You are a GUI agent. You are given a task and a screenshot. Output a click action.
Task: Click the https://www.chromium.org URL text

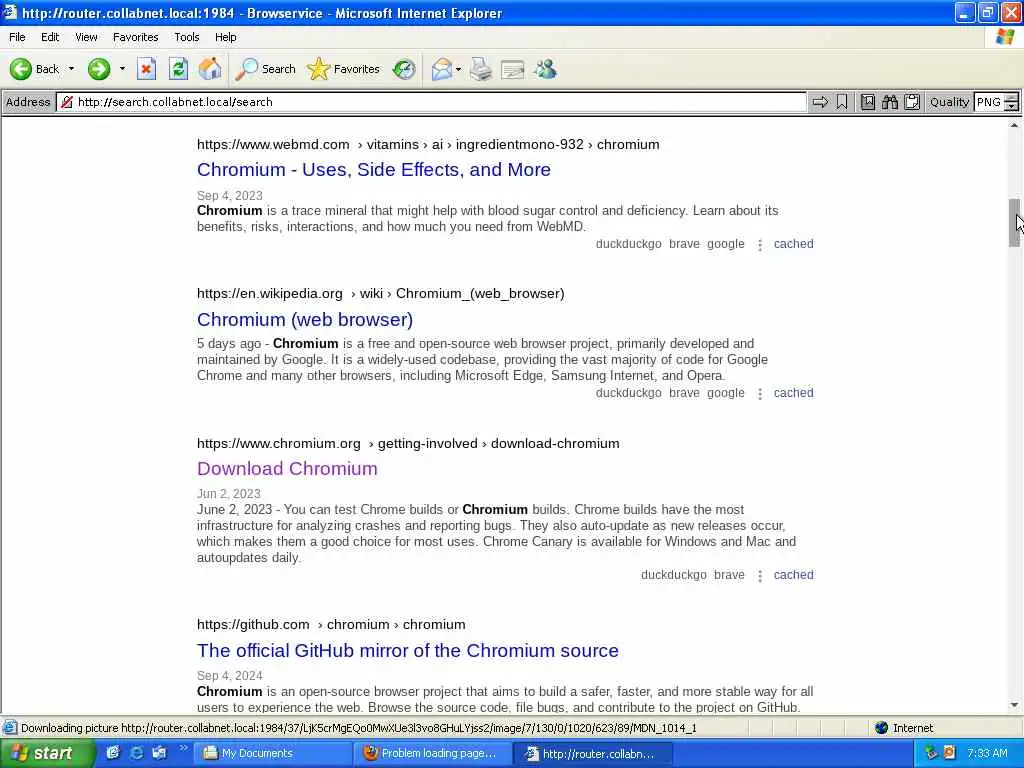pos(279,443)
